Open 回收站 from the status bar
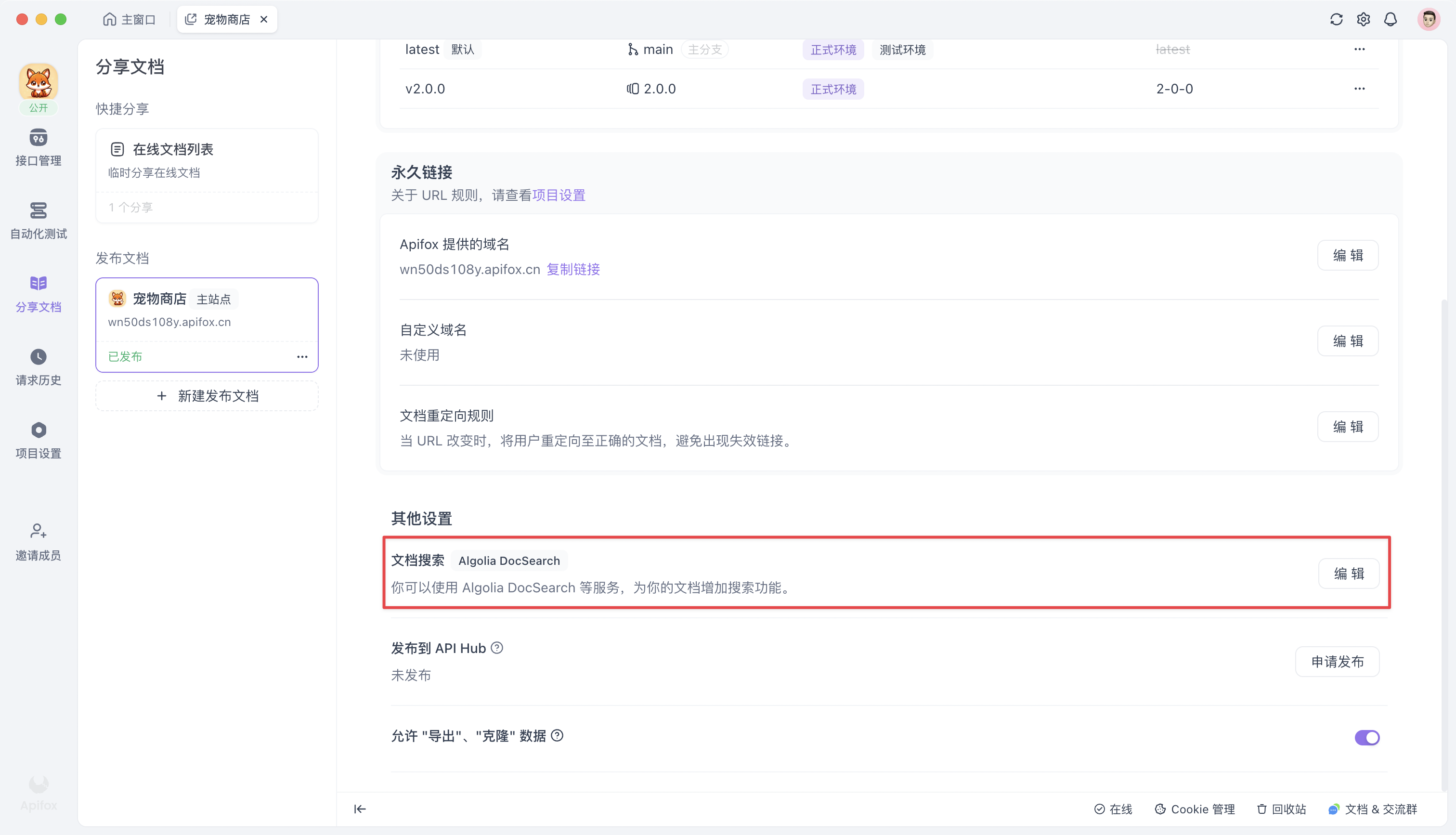Screen dimensions: 1456x835 click(x=1281, y=809)
